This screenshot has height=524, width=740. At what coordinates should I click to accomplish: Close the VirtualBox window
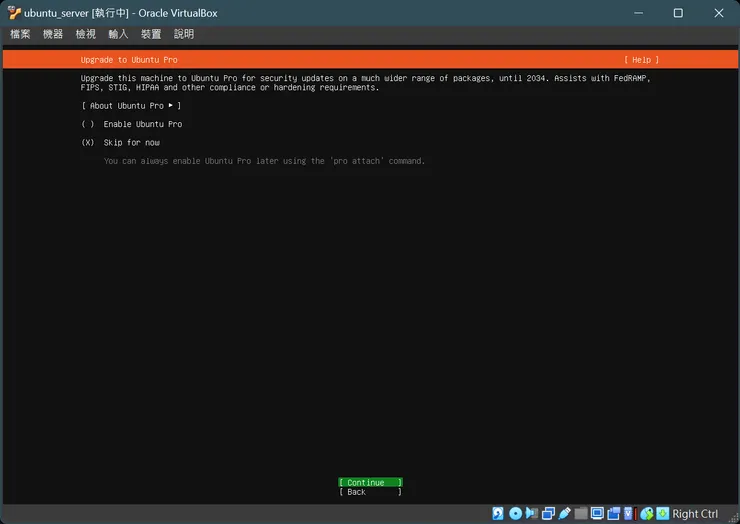[x=719, y=13]
